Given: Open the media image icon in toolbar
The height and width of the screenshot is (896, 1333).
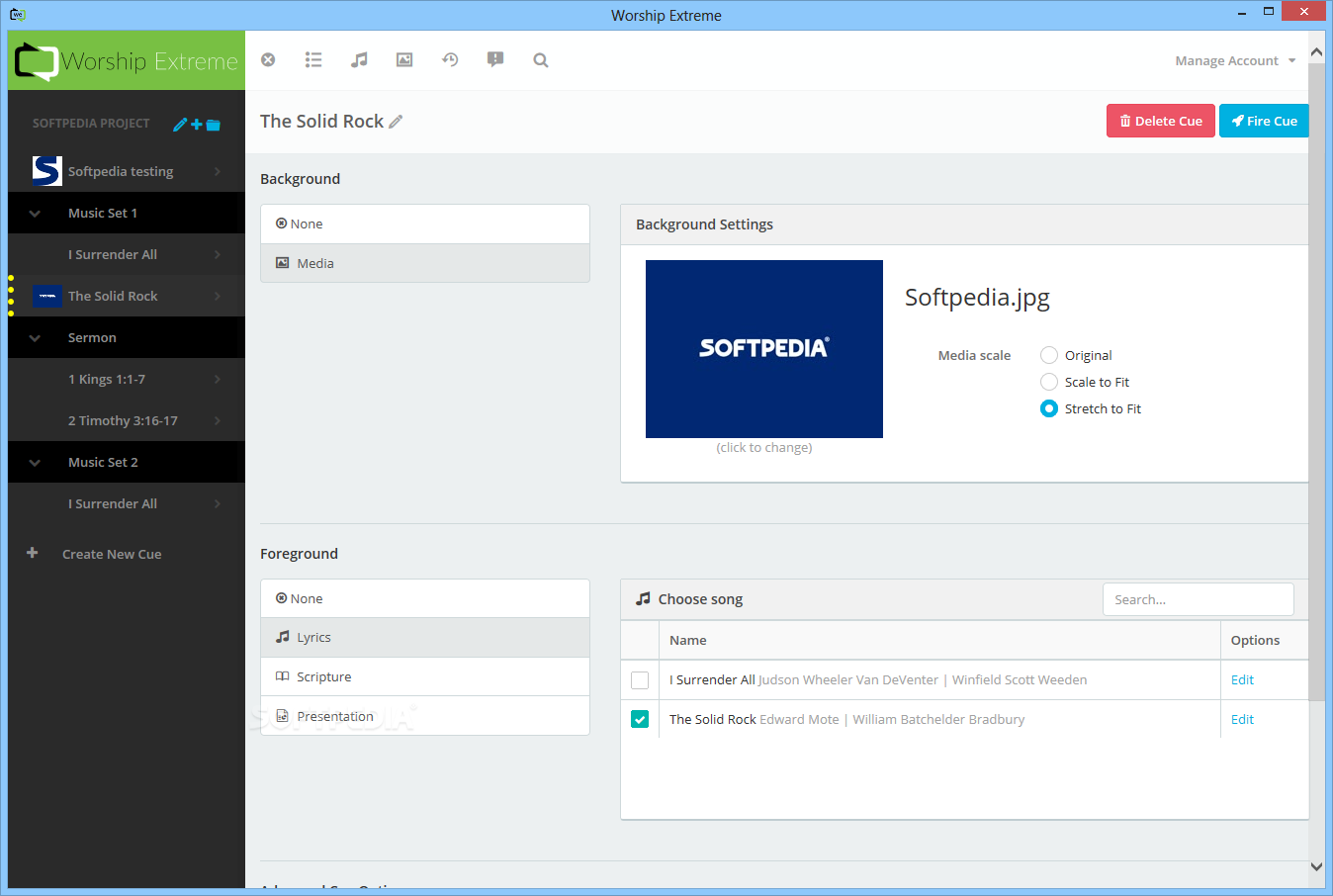Looking at the screenshot, I should pyautogui.click(x=404, y=59).
